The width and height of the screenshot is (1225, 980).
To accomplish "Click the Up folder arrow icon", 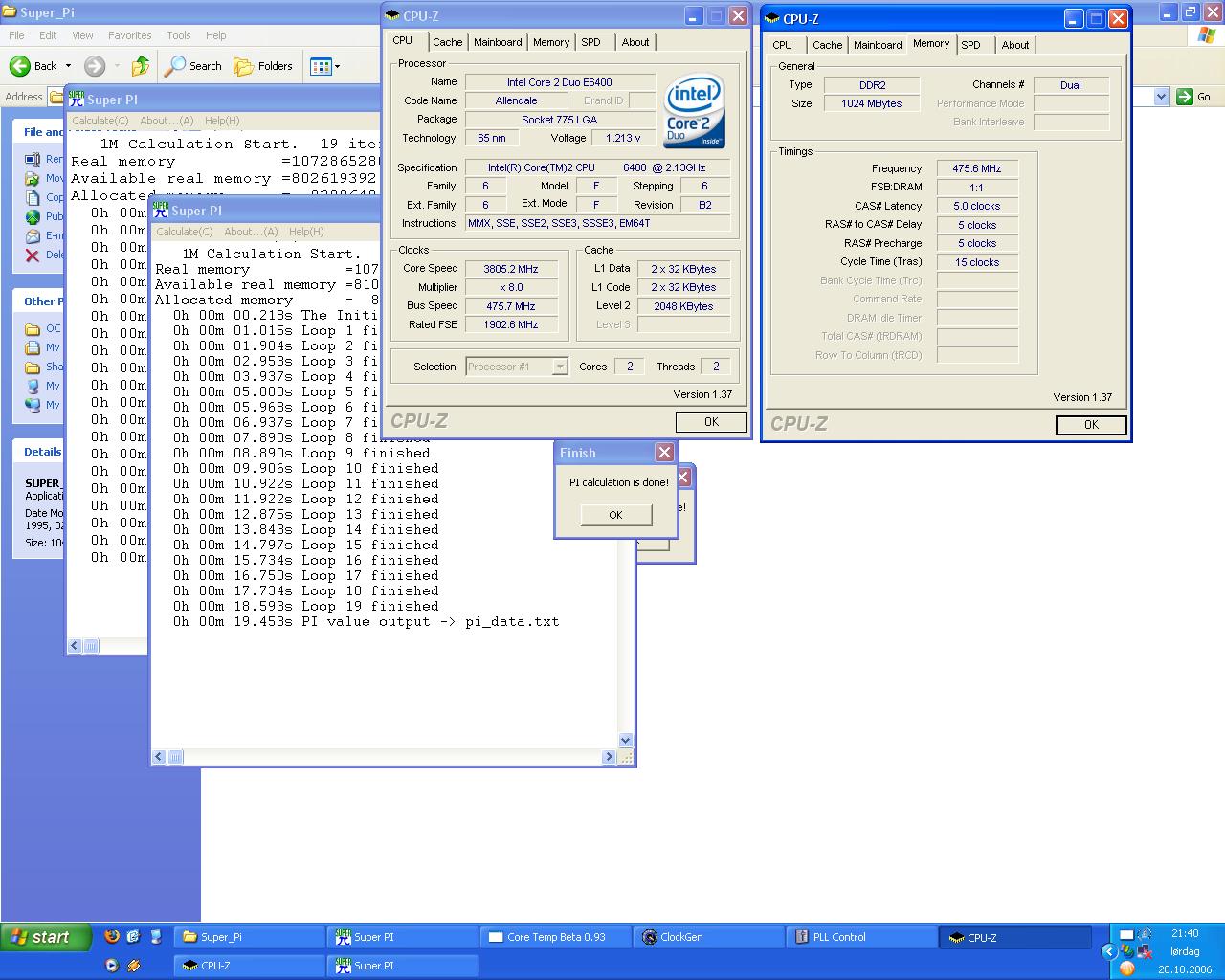I will 141,66.
